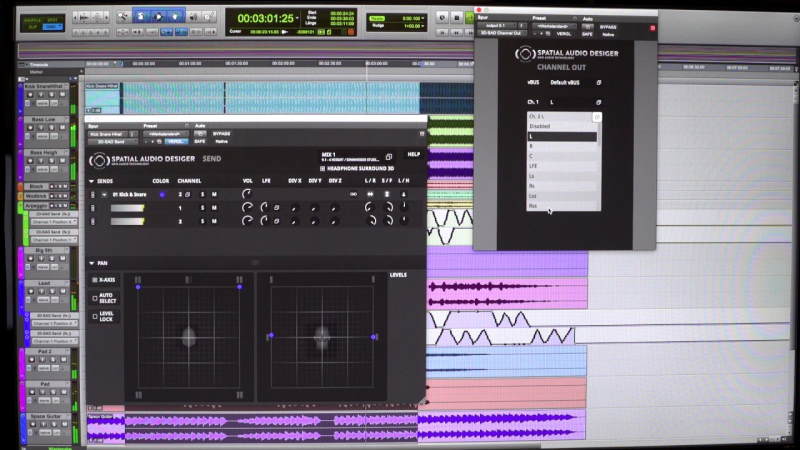Click the Stop transport button
The image size is (800, 450).
pyautogui.click(x=457, y=18)
